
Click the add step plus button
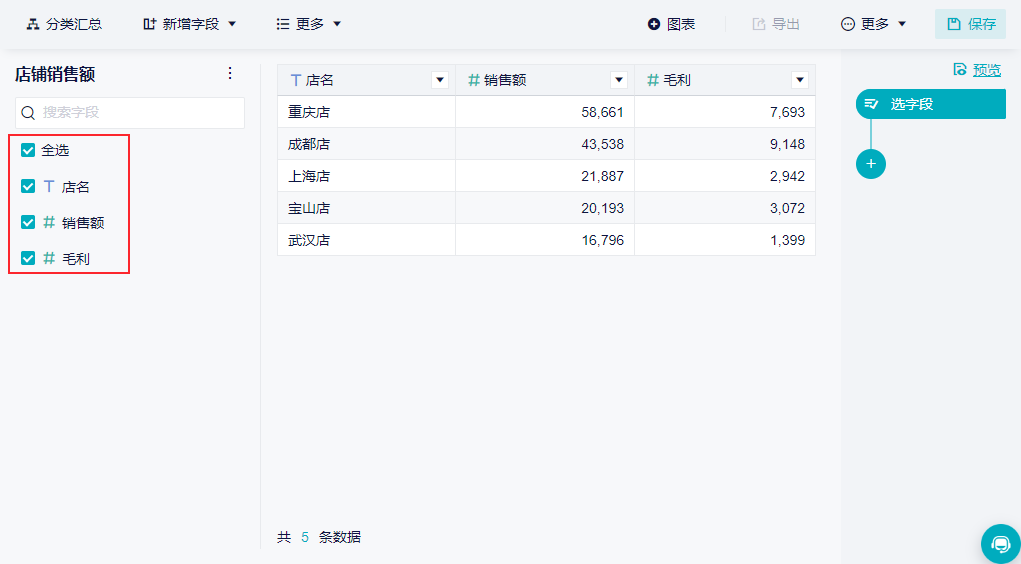pyautogui.click(x=870, y=164)
